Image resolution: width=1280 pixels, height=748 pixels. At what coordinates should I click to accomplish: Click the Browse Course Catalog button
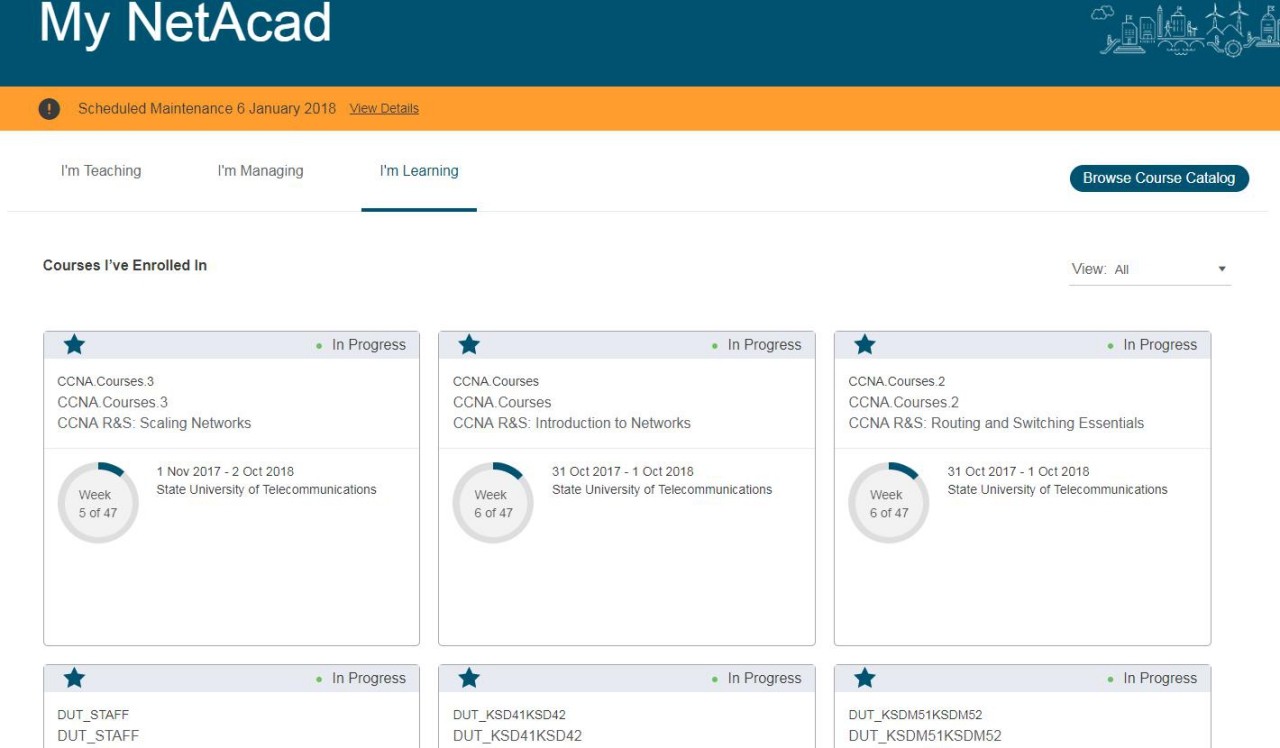1159,178
